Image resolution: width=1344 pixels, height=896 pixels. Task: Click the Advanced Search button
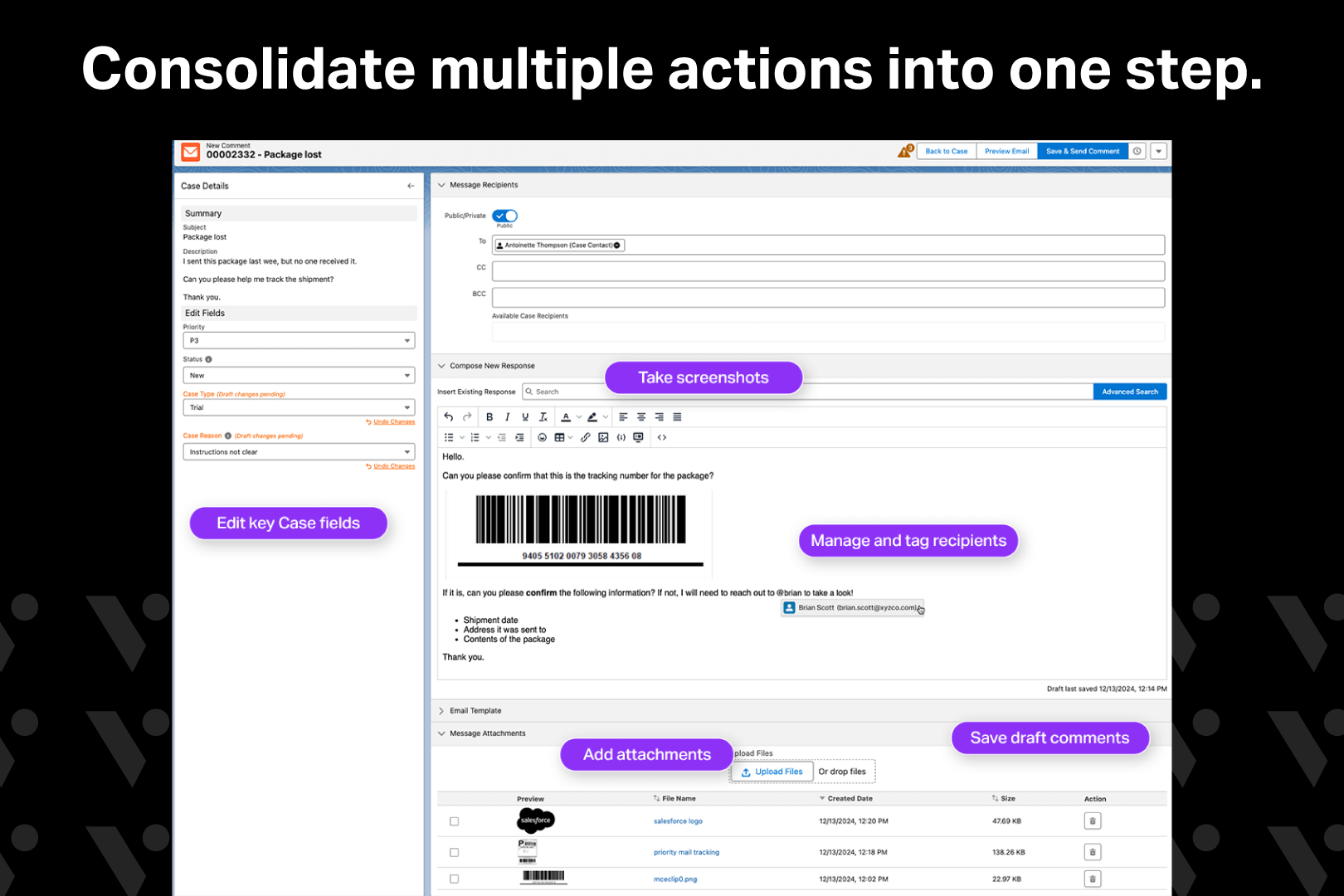point(1130,392)
